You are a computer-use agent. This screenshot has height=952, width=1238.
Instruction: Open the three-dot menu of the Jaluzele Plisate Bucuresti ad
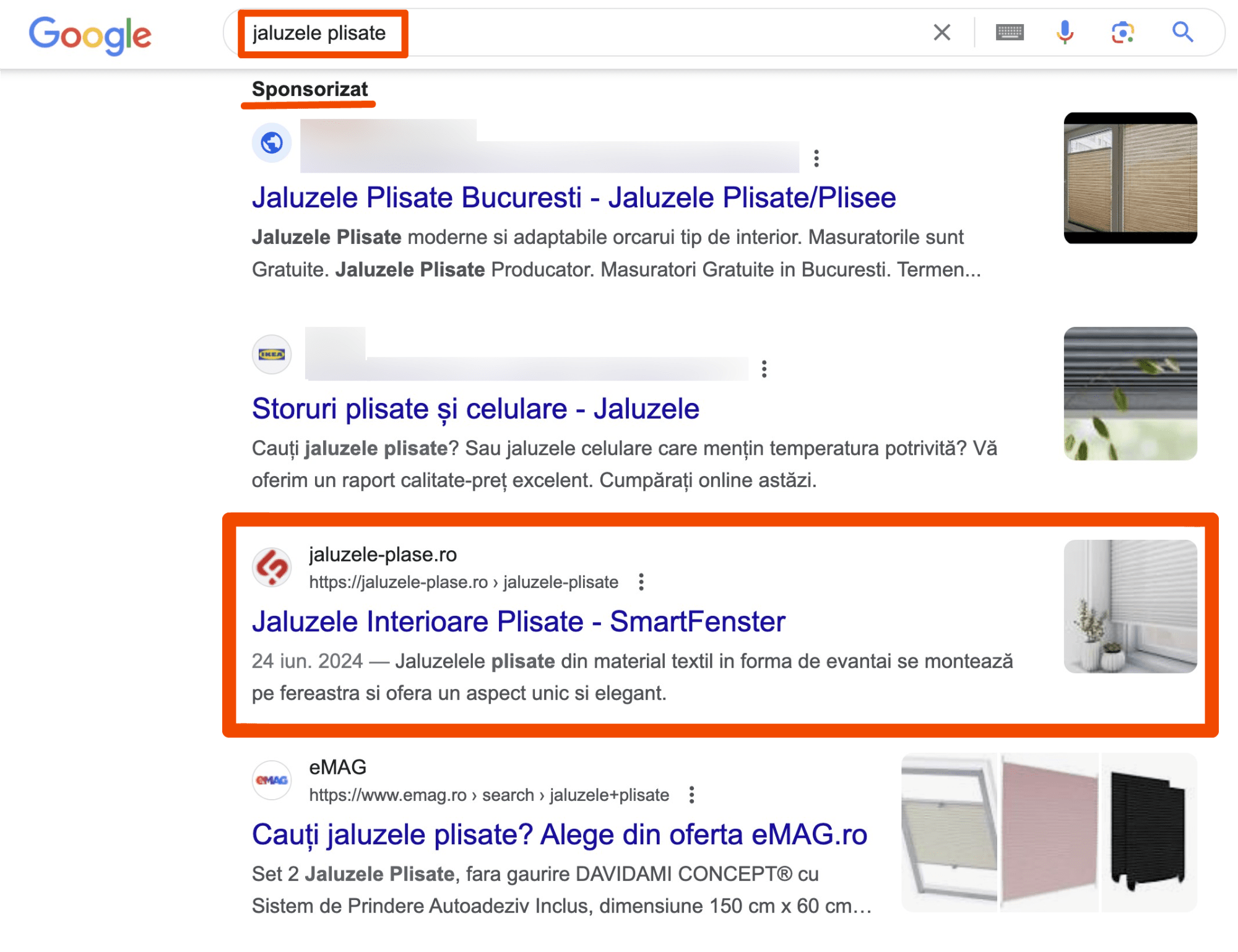click(816, 158)
